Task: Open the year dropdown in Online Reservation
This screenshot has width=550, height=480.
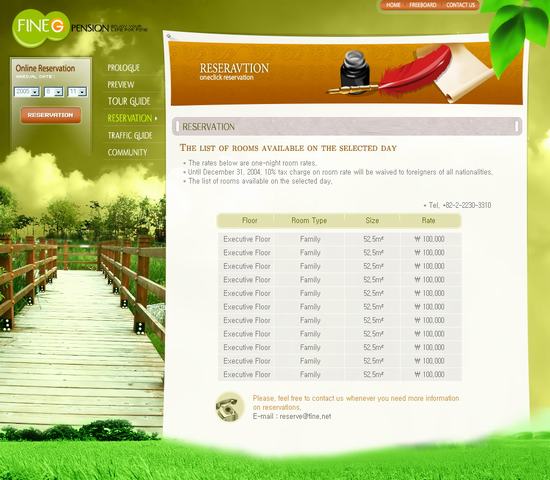Action: (x=27, y=92)
